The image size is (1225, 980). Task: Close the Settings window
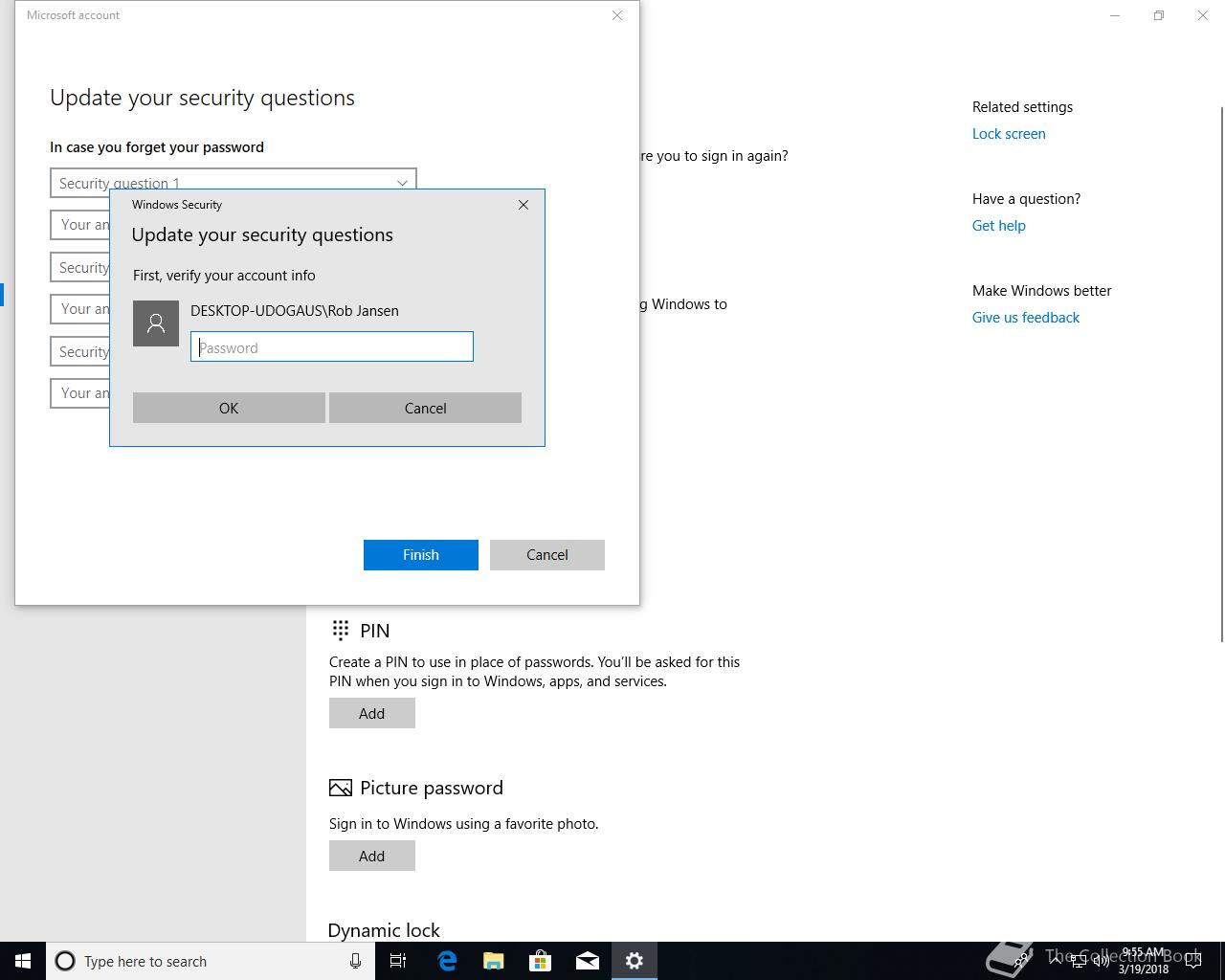click(1203, 15)
